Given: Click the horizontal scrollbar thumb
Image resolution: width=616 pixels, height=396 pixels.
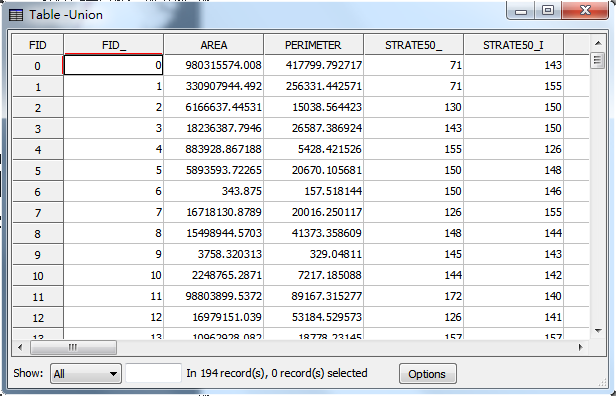Looking at the screenshot, I should point(73,347).
